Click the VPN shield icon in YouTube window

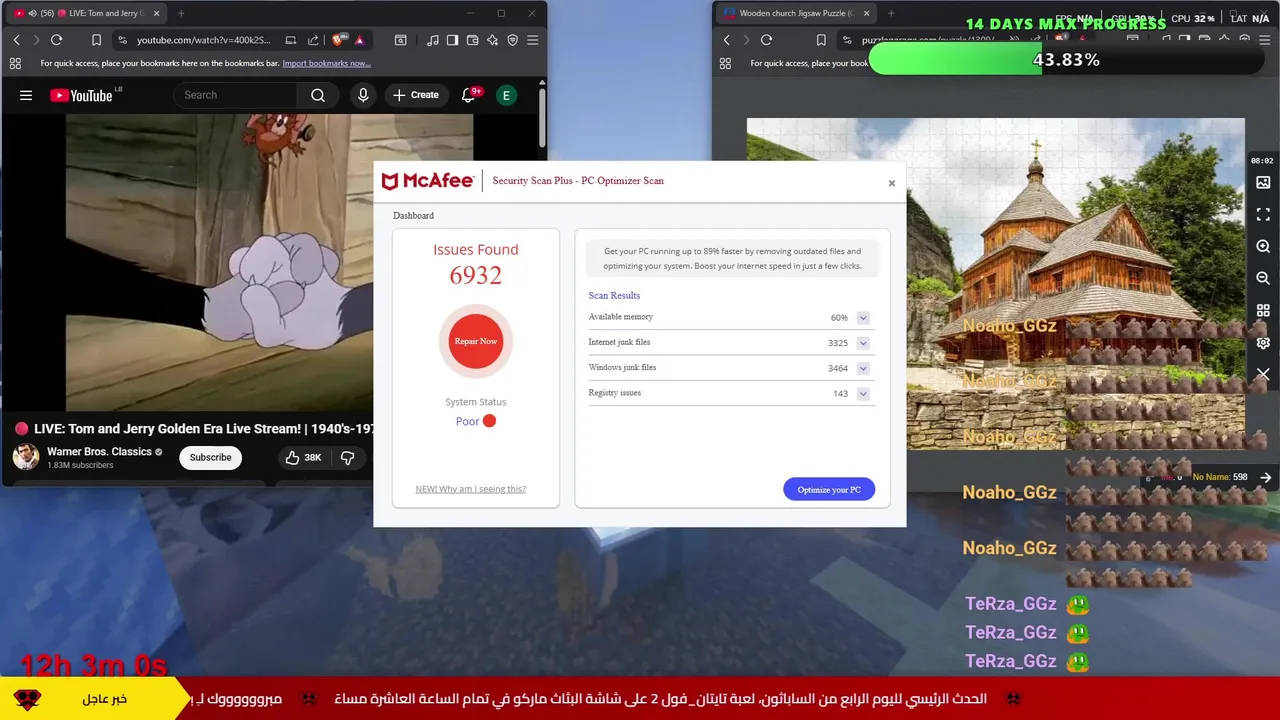pyautogui.click(x=512, y=40)
